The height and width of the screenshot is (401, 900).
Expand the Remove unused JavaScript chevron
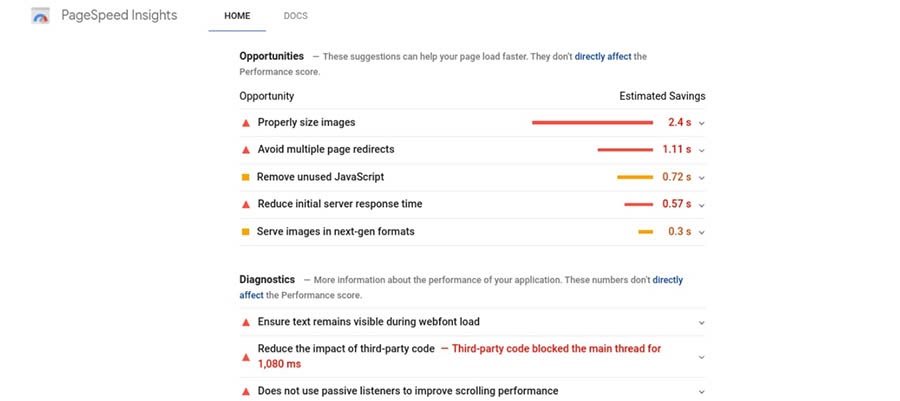pos(701,178)
